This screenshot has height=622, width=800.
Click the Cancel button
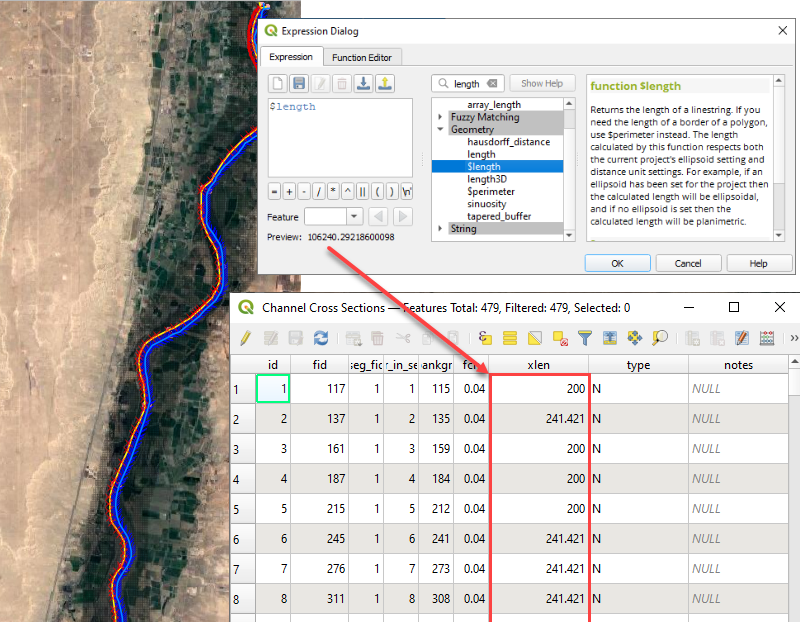tap(688, 263)
